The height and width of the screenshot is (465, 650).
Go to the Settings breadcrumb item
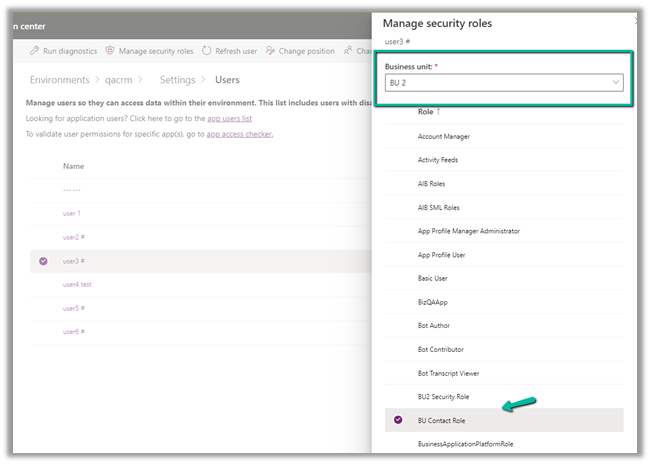click(x=177, y=80)
